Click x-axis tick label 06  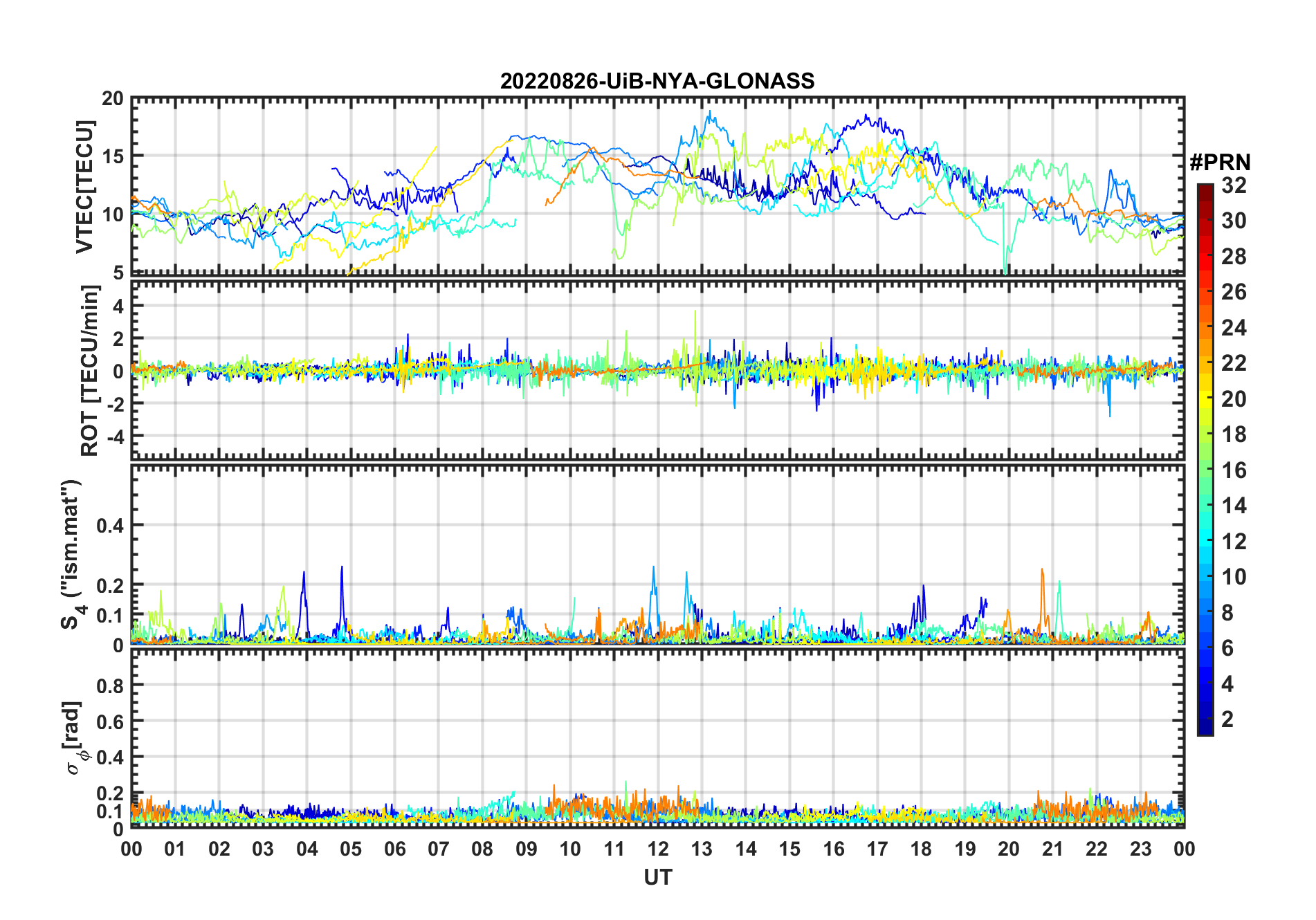pyautogui.click(x=395, y=849)
